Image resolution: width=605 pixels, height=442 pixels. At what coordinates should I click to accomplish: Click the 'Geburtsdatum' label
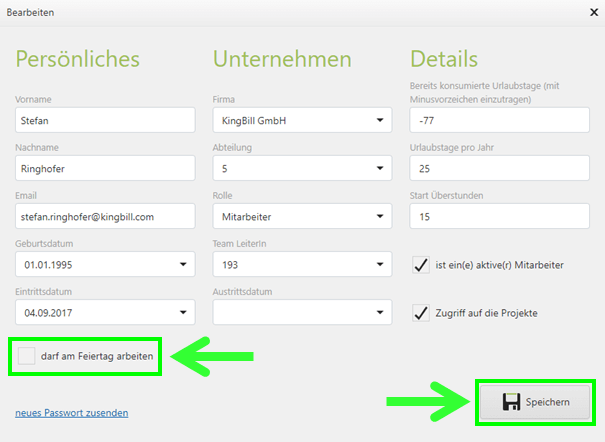[44, 244]
